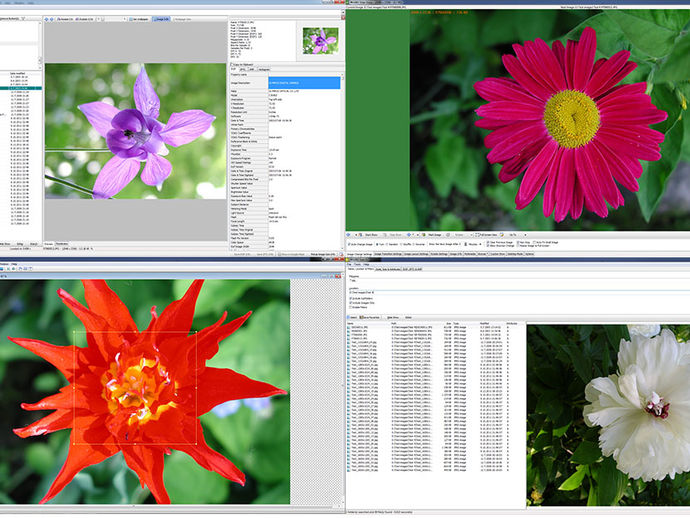Click the highlighted Image Edit button
Viewport: 690px width, 518px height.
(x=161, y=19)
